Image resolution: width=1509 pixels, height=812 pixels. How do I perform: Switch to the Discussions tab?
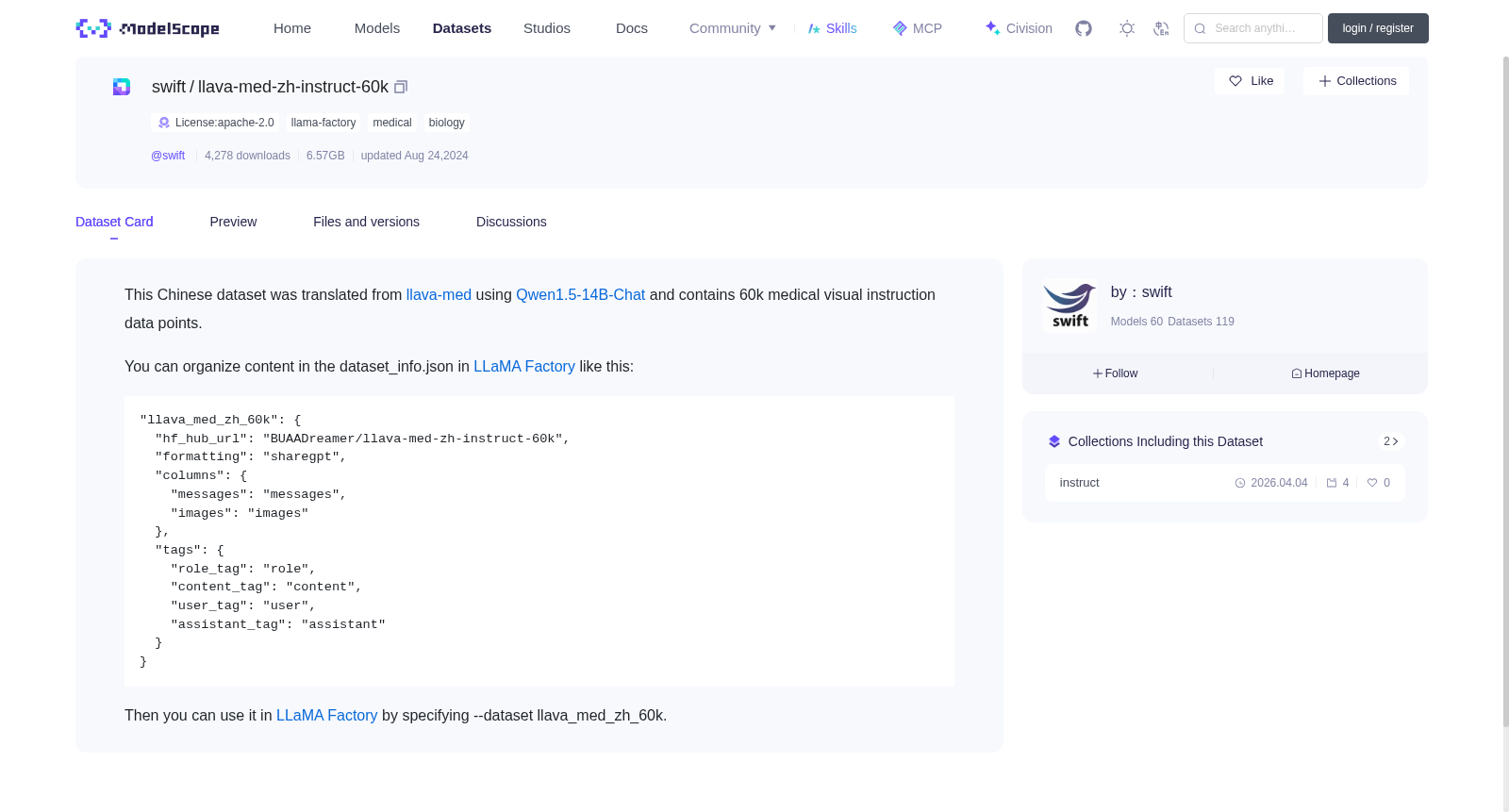pyautogui.click(x=511, y=222)
